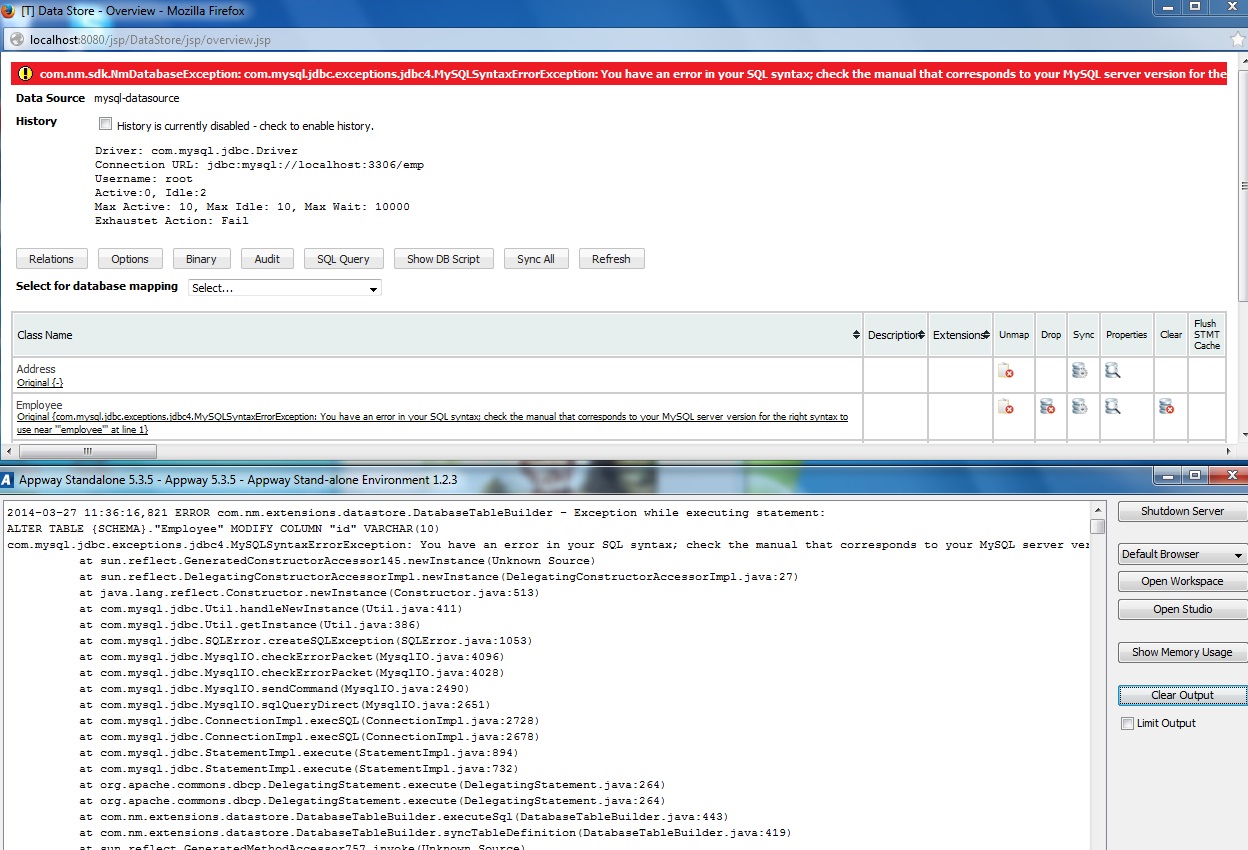The image size is (1248, 850).
Task: Click the Drop column header
Action: 1051,335
